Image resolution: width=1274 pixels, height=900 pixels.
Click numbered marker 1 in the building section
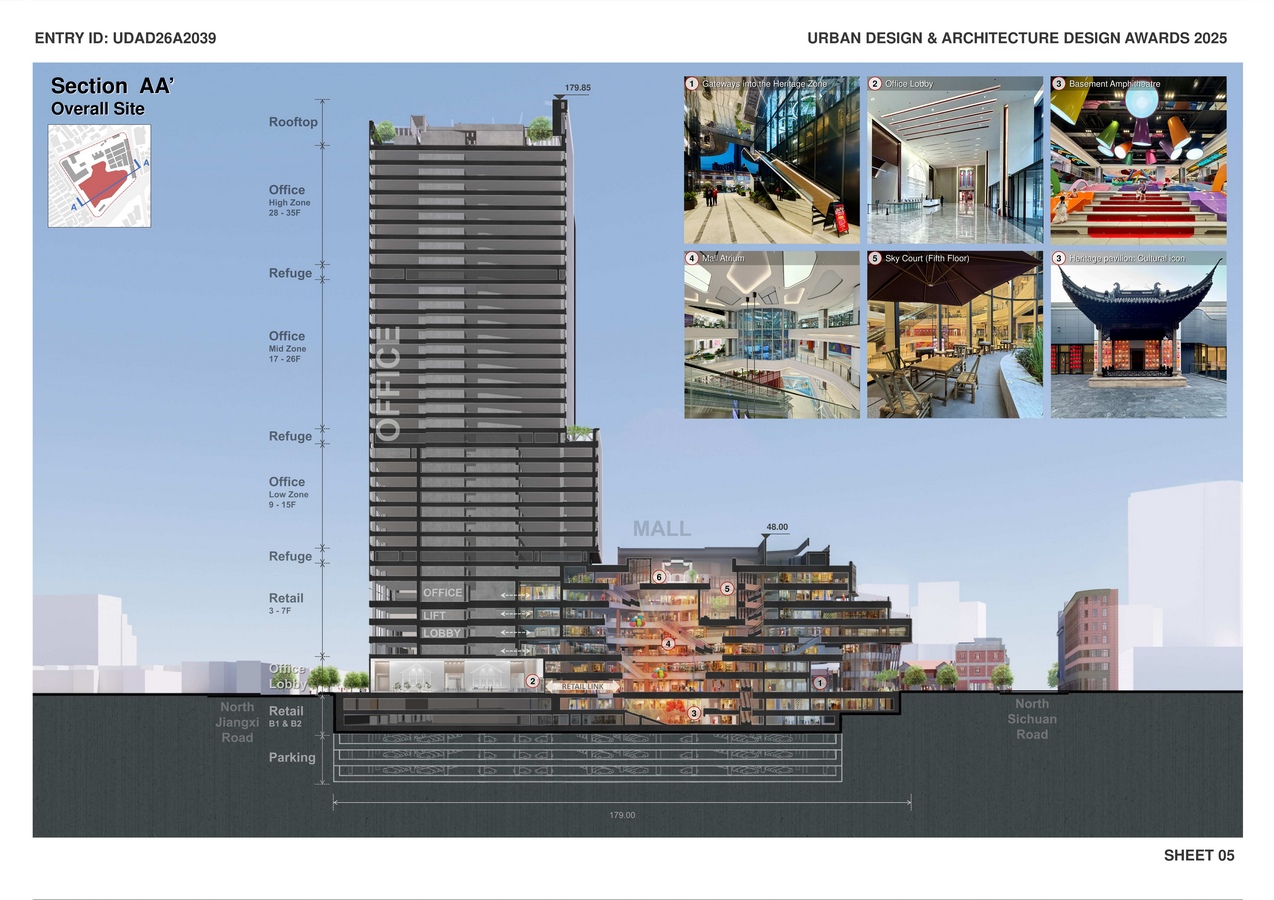click(820, 683)
